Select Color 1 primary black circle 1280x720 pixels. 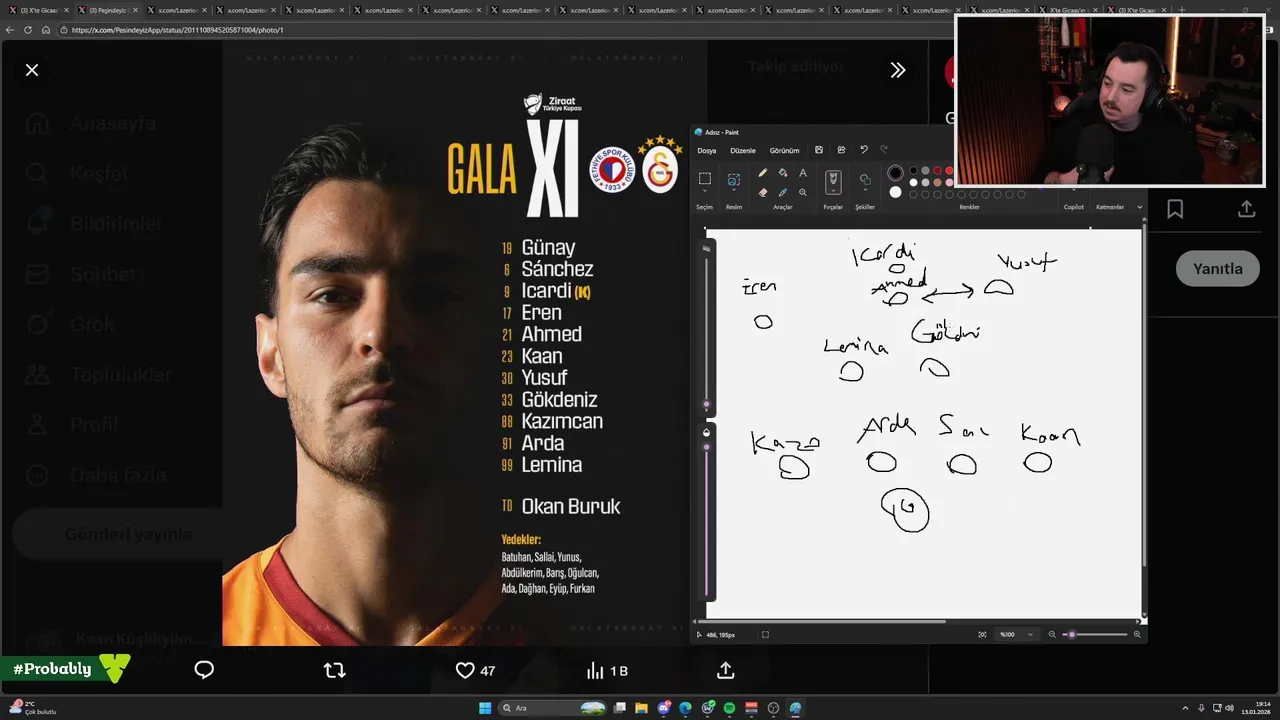coord(895,173)
